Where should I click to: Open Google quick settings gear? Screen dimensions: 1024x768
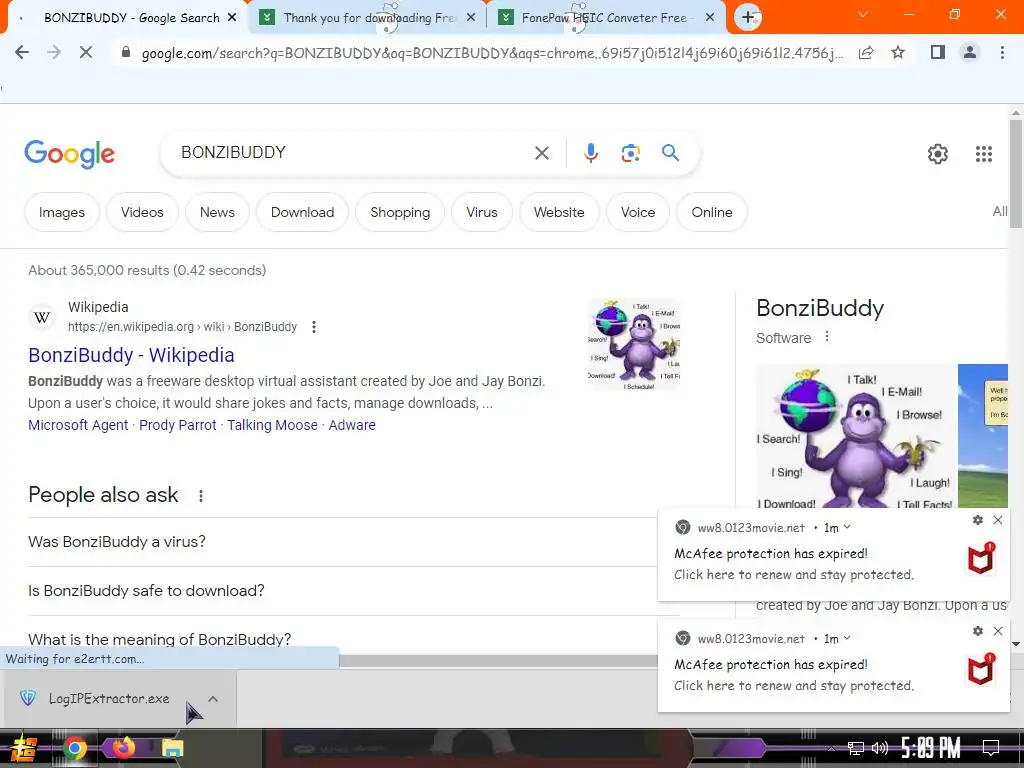tap(938, 153)
